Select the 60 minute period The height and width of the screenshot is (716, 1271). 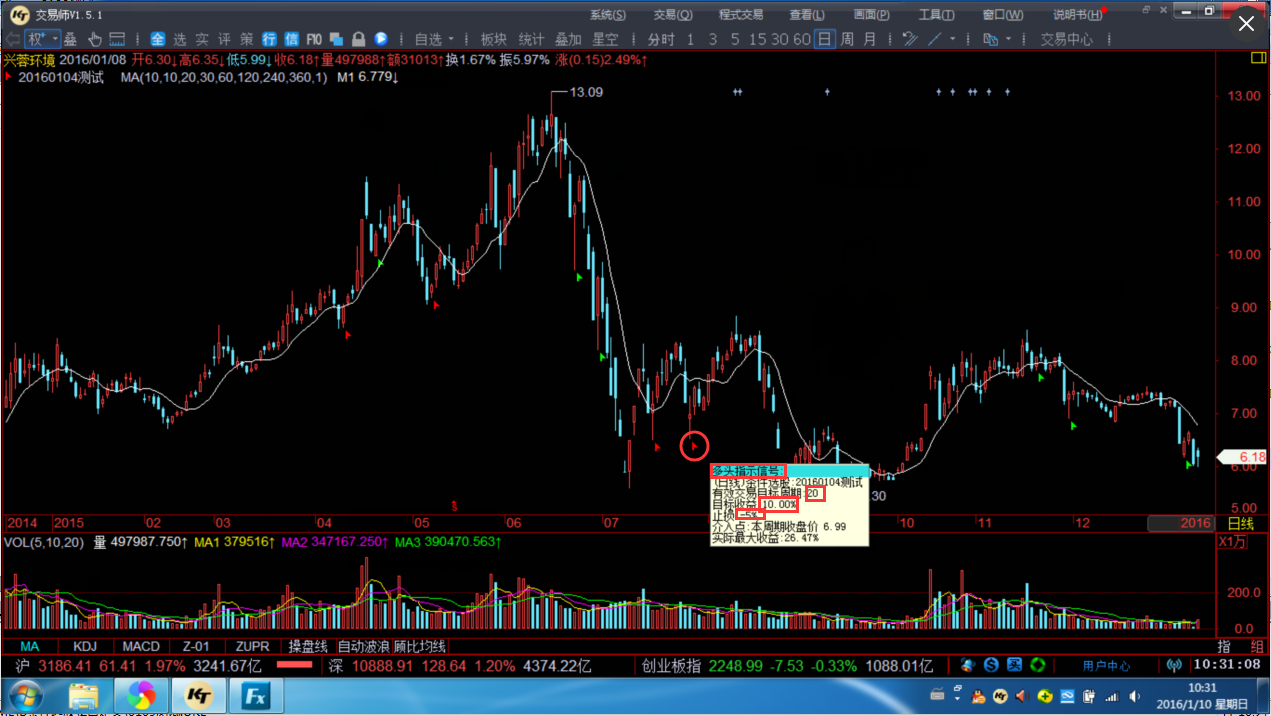point(801,39)
